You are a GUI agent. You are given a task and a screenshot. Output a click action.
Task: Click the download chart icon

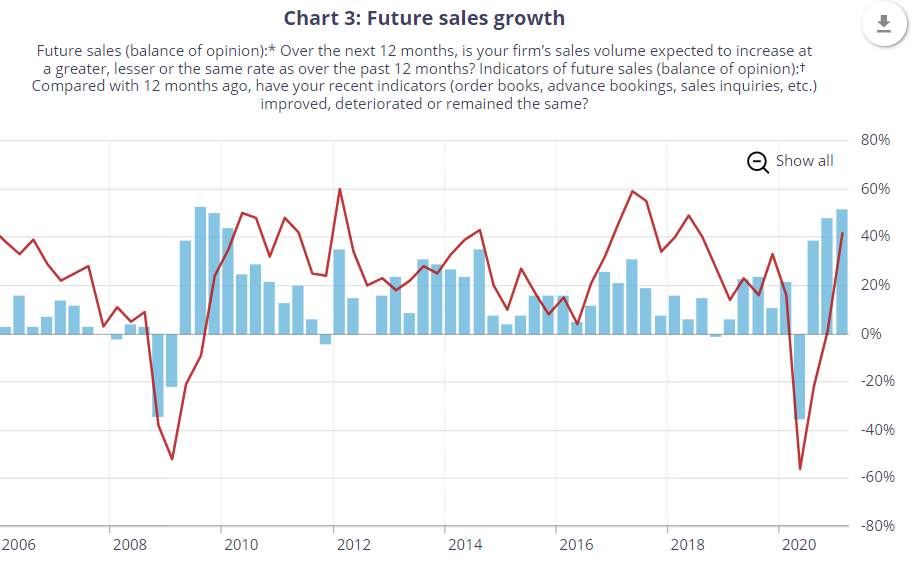883,25
